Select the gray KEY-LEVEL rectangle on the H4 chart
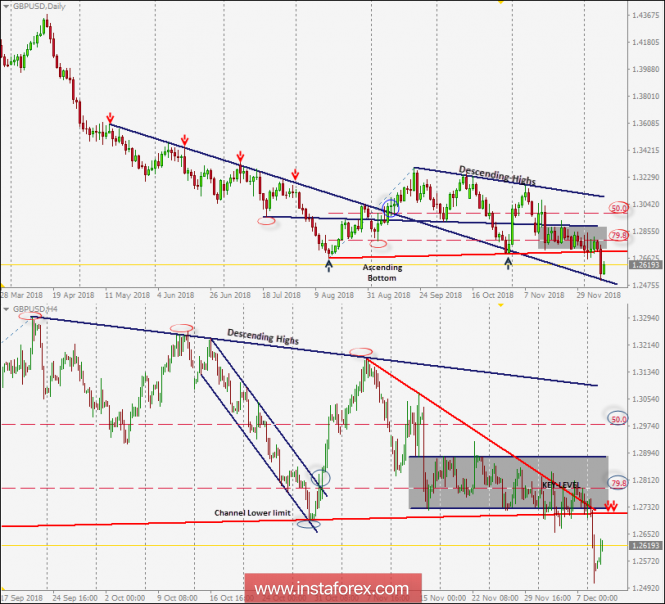The width and height of the screenshot is (665, 604). pos(507,482)
